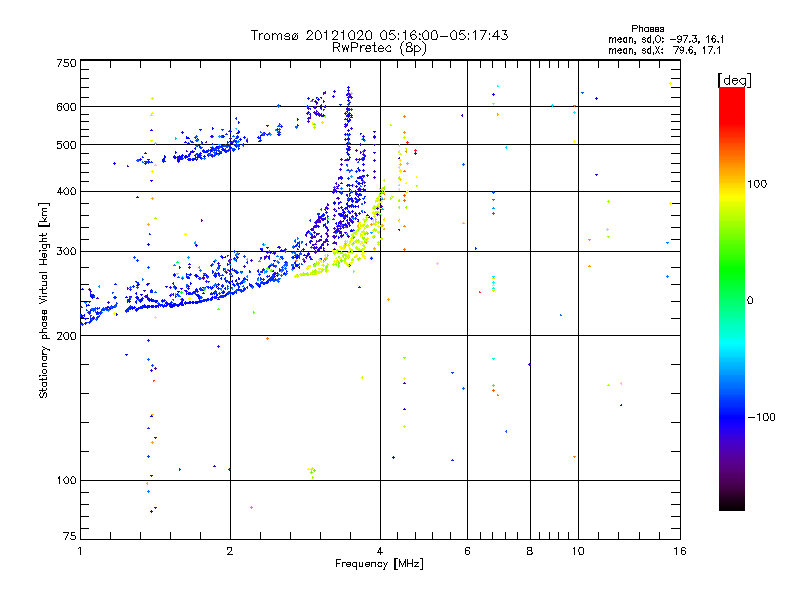The height and width of the screenshot is (600, 800).
Task: Click x-axis tick label '6'
Action: [467, 551]
